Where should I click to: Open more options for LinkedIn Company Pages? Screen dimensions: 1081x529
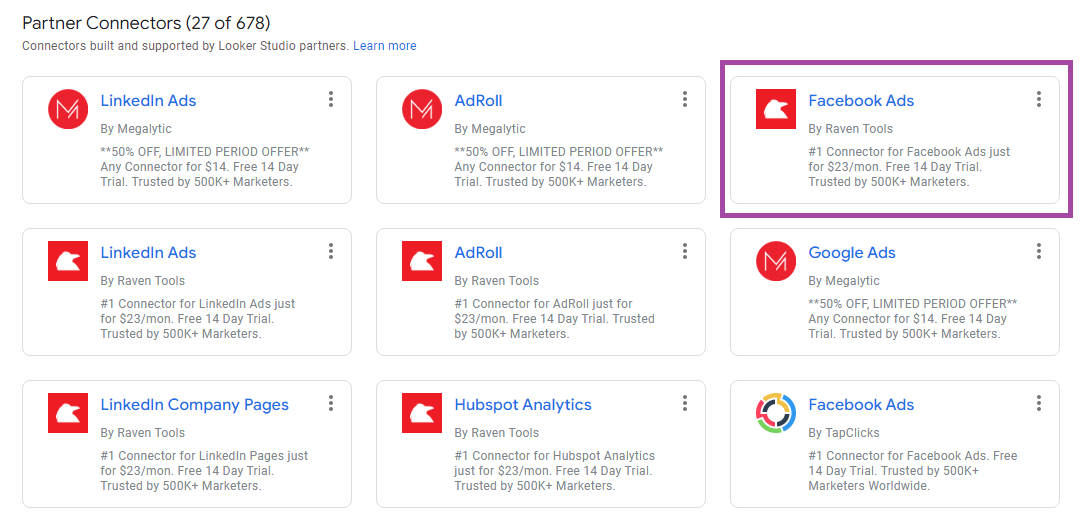[x=331, y=403]
